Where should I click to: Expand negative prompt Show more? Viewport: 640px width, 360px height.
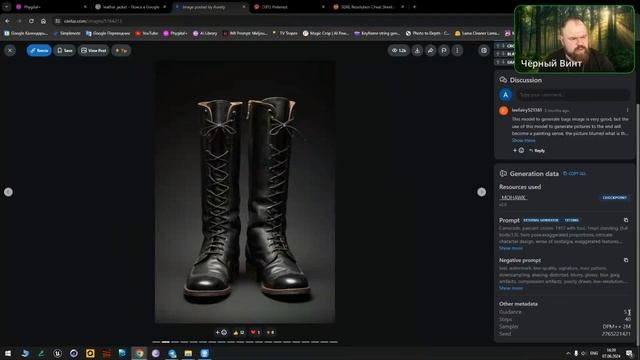pos(511,288)
